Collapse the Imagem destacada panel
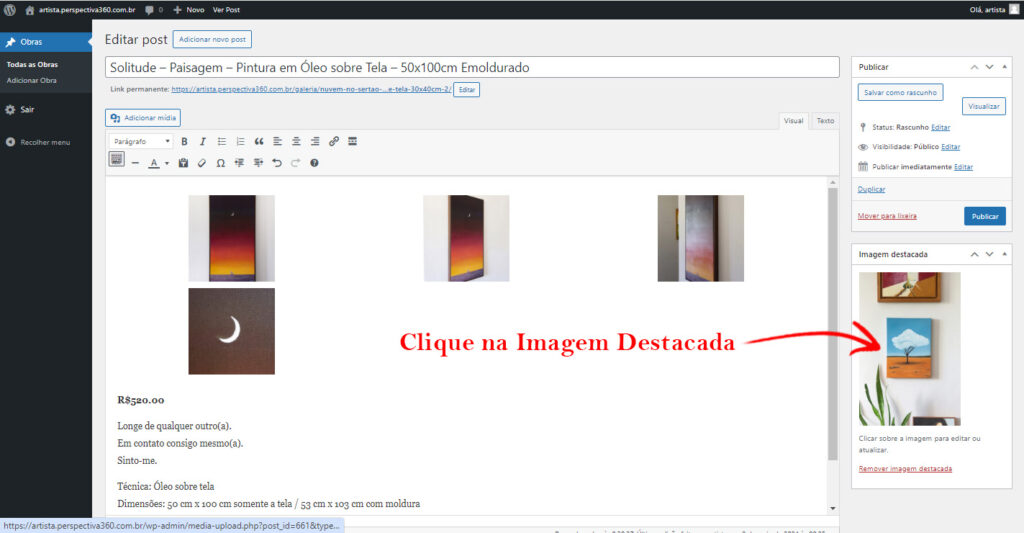 click(x=1004, y=254)
